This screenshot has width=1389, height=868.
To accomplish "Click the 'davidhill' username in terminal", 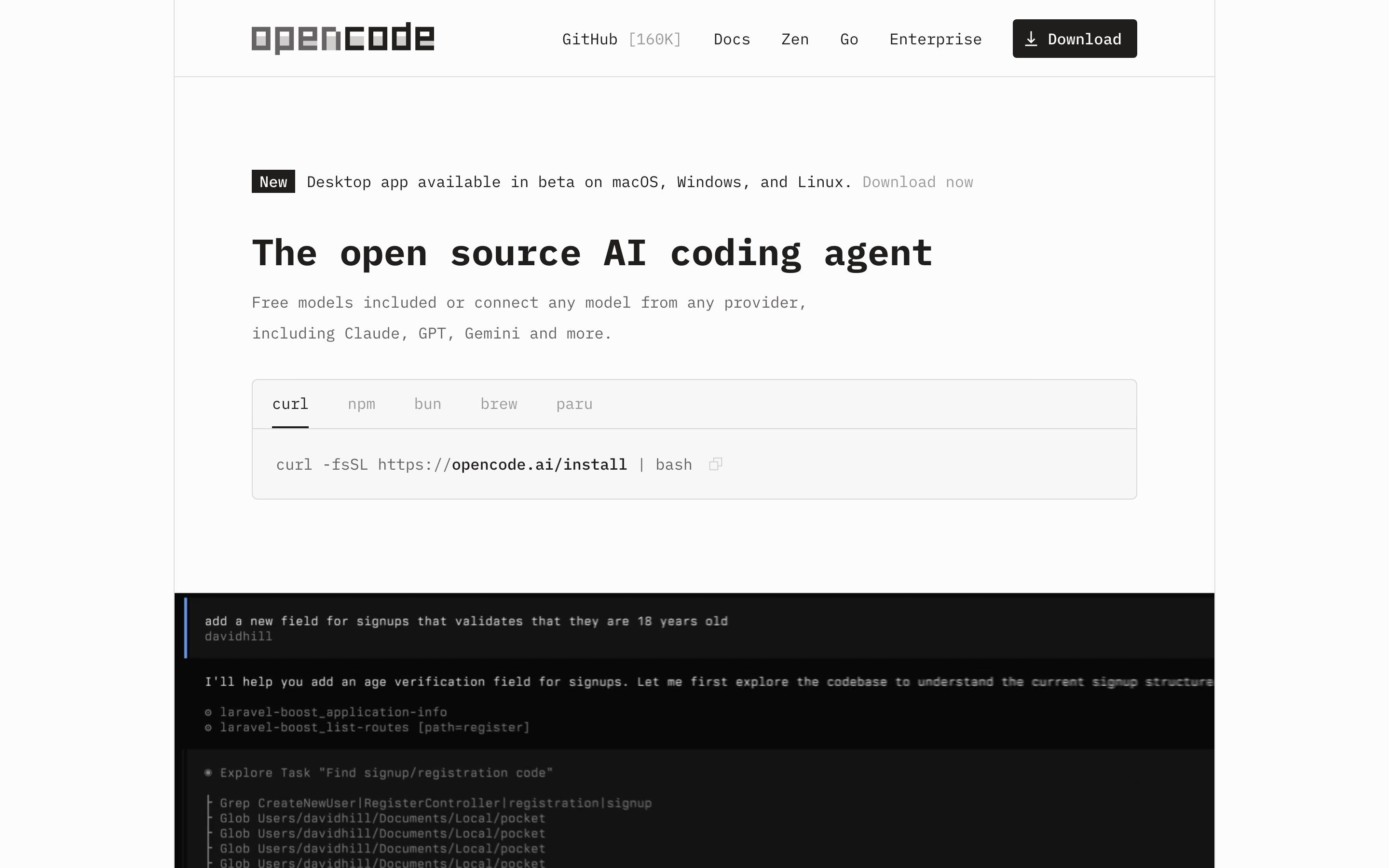I will [238, 636].
